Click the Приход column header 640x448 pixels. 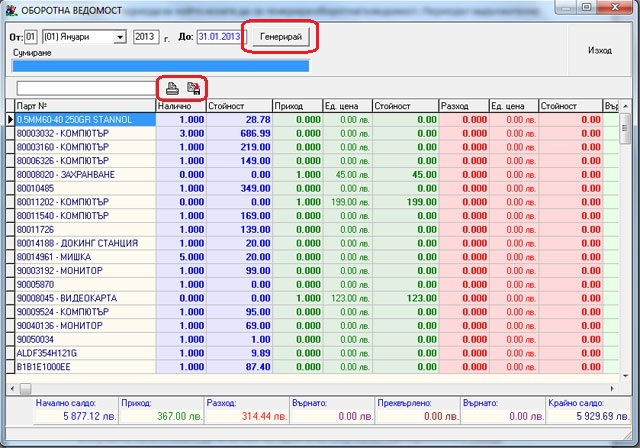coord(298,106)
